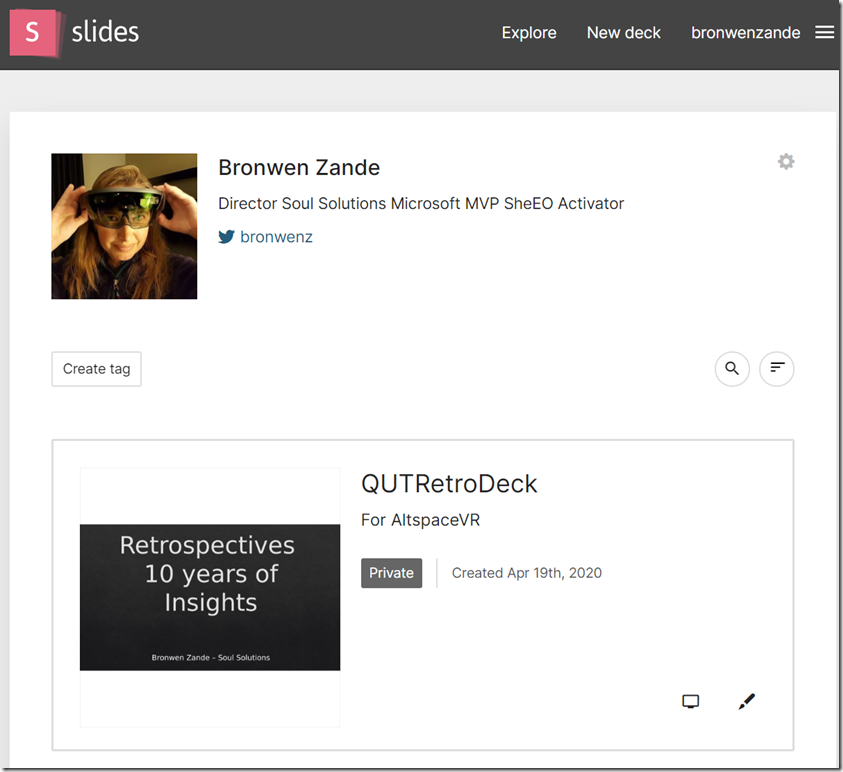Click the Slides logo icon

pyautogui.click(x=37, y=33)
